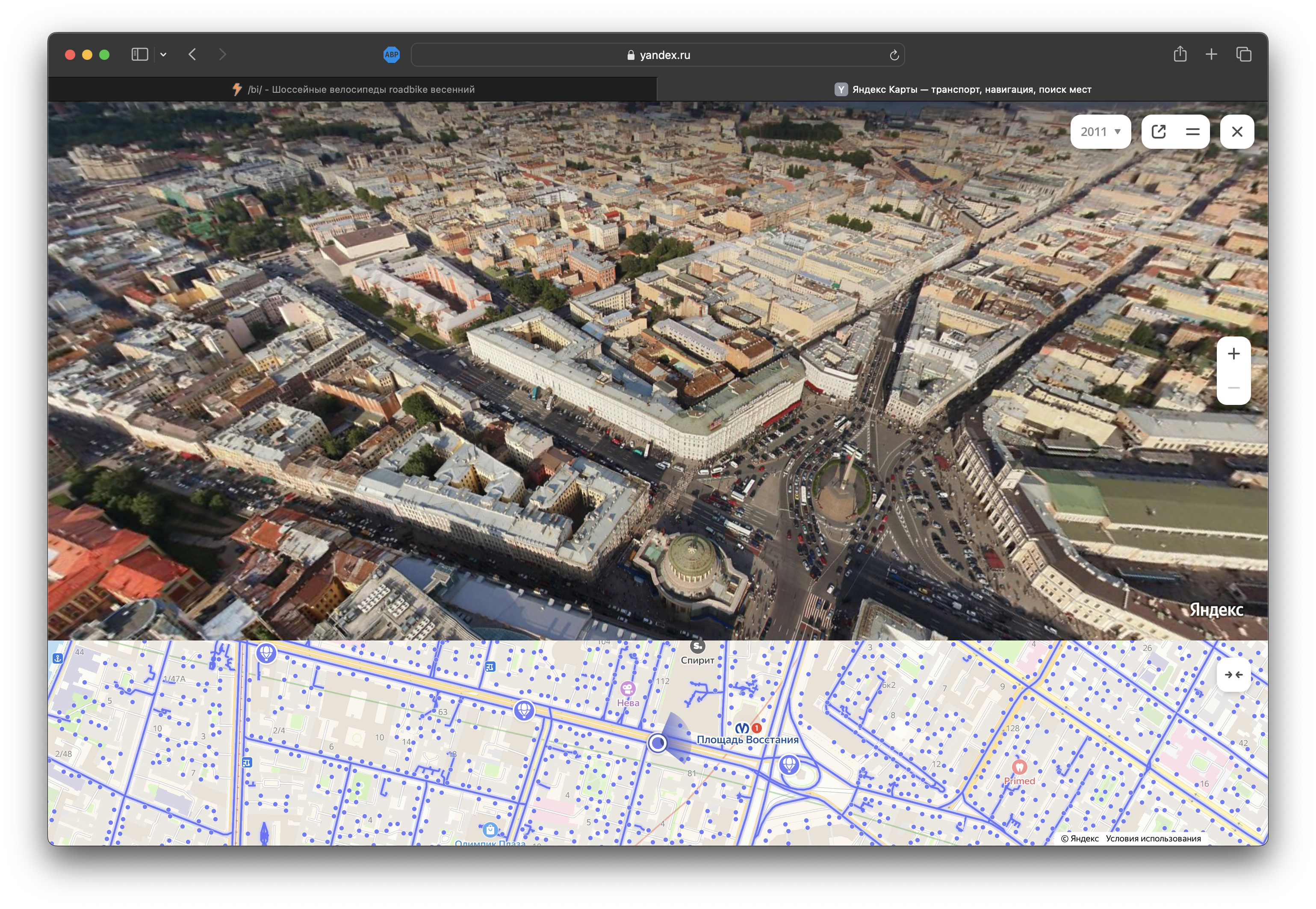Screen dimensions: 1316x909
Task: Click the current panorama position marker
Action: pos(658,743)
